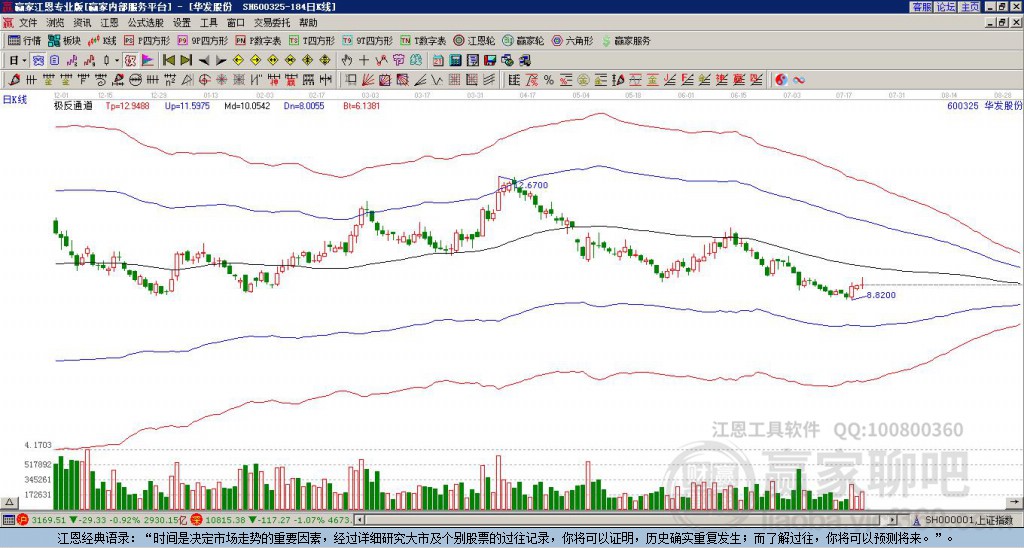Click the 8.8200 low price label

tap(881, 295)
